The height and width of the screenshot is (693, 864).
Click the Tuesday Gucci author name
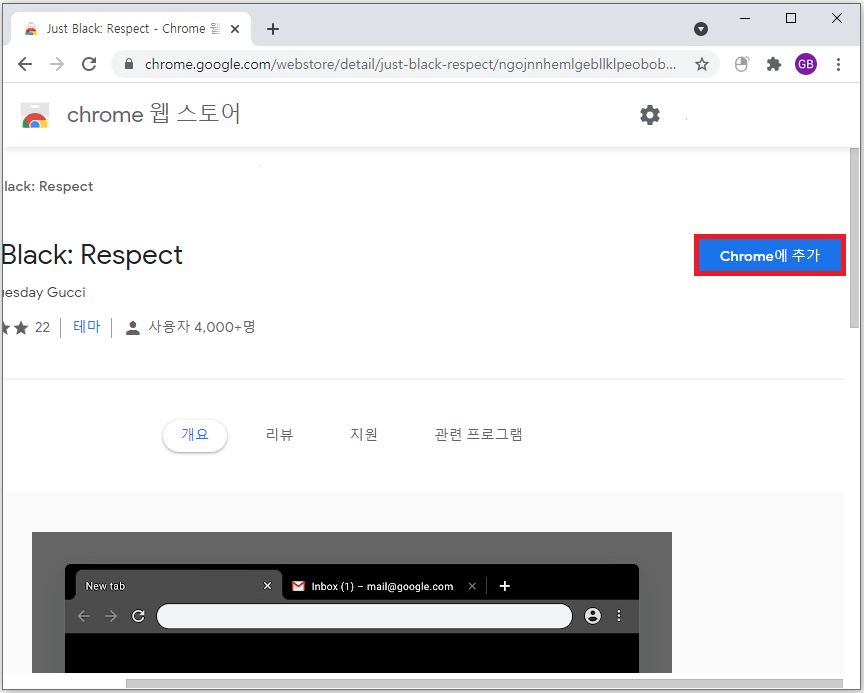tap(44, 292)
